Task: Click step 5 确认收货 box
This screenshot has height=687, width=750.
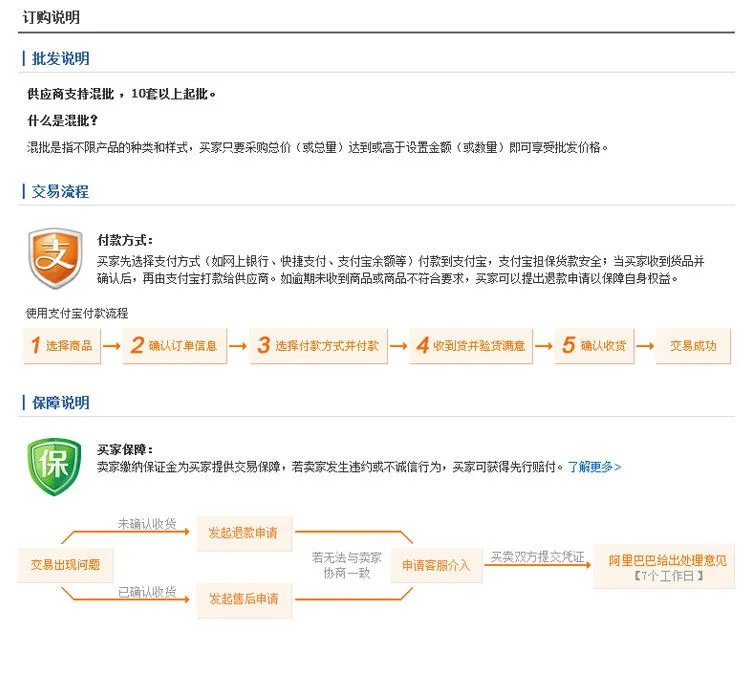Action: [x=595, y=346]
